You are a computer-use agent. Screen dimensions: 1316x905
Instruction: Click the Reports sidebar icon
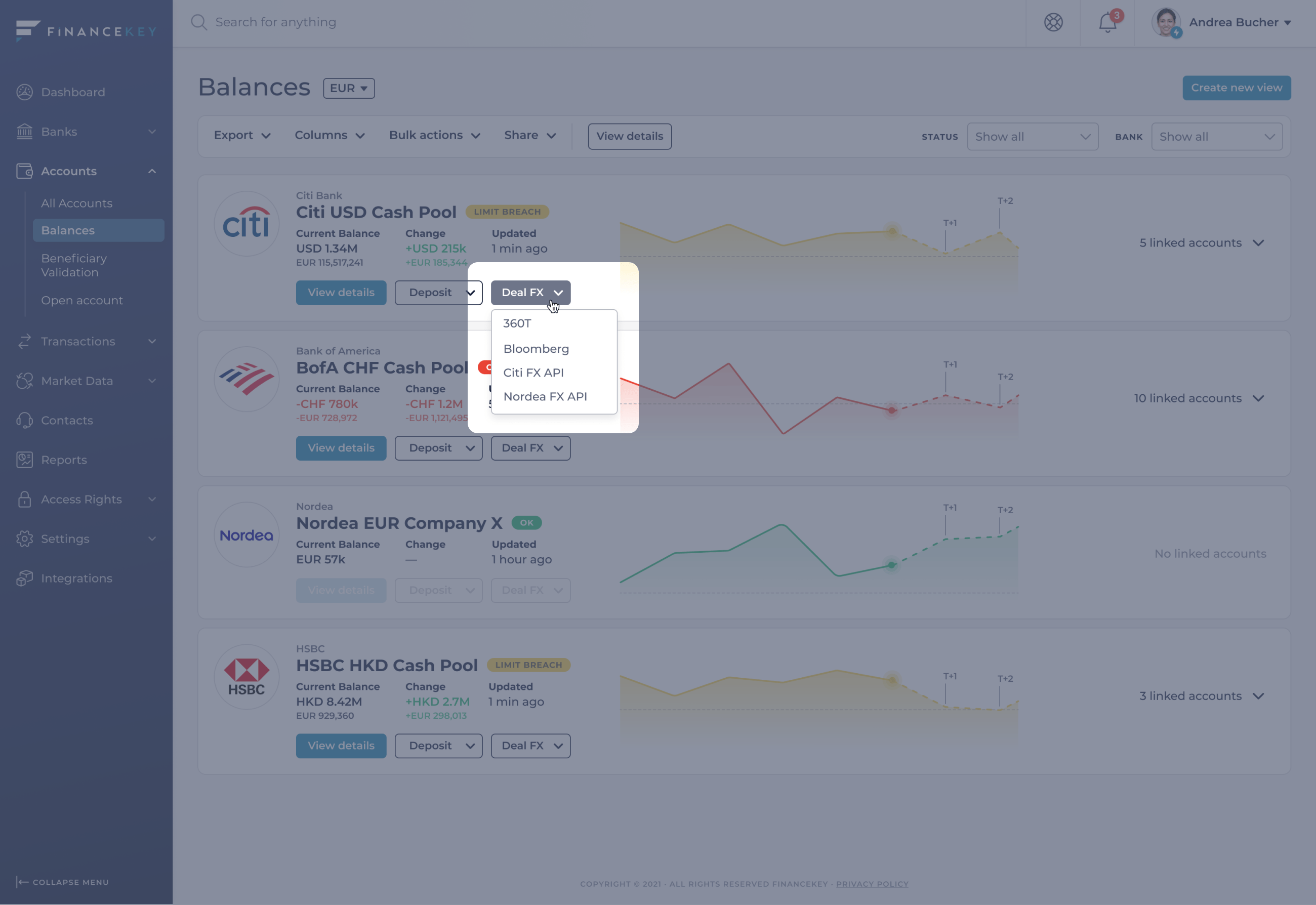pos(24,460)
